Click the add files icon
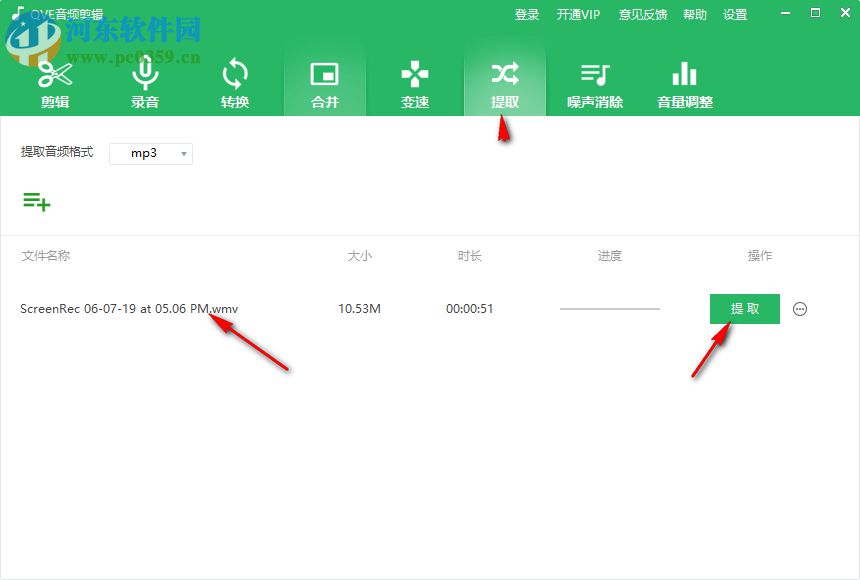The image size is (860, 580). [37, 201]
